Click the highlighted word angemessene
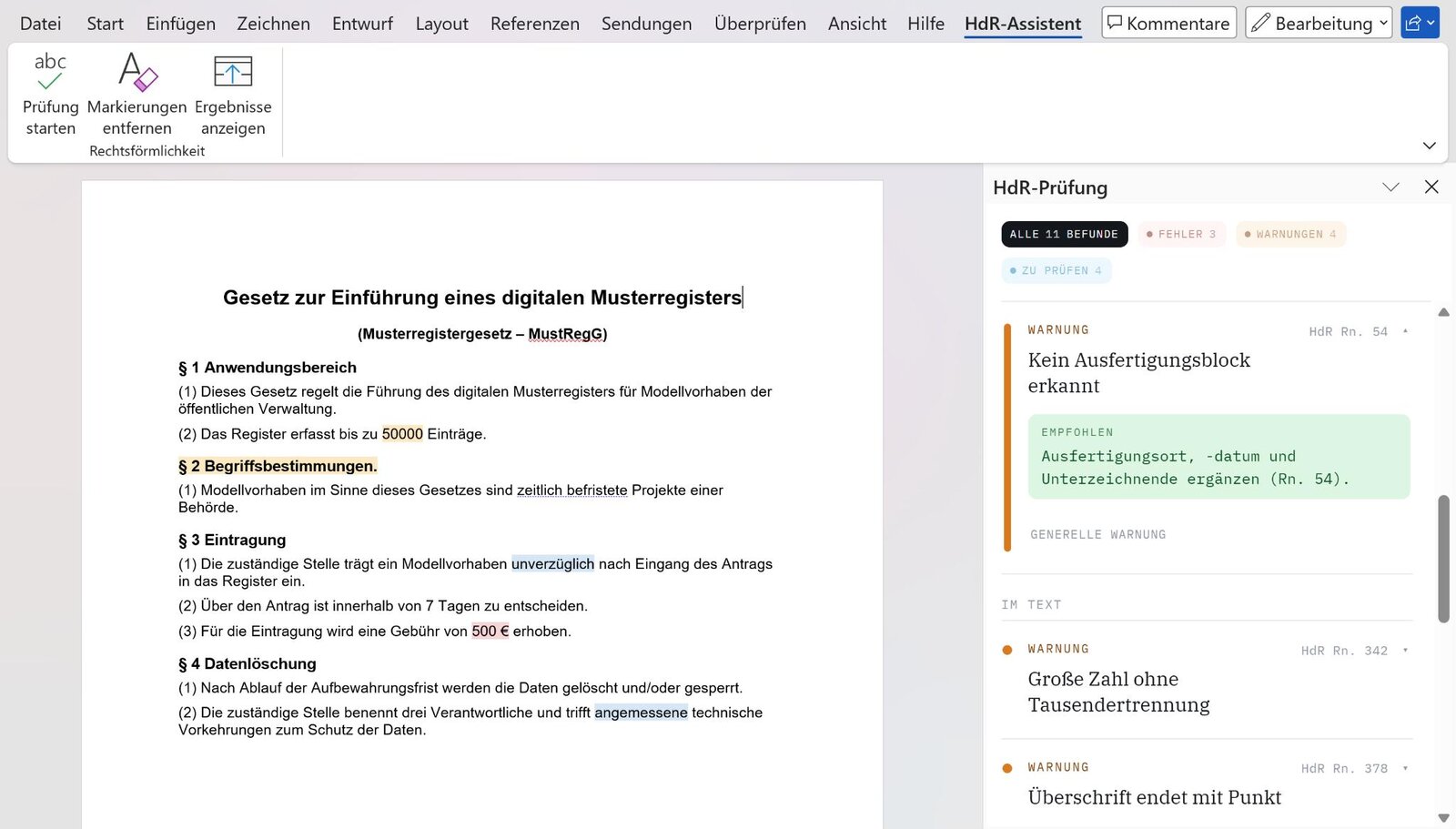Viewport: 1456px width, 829px height. point(641,713)
